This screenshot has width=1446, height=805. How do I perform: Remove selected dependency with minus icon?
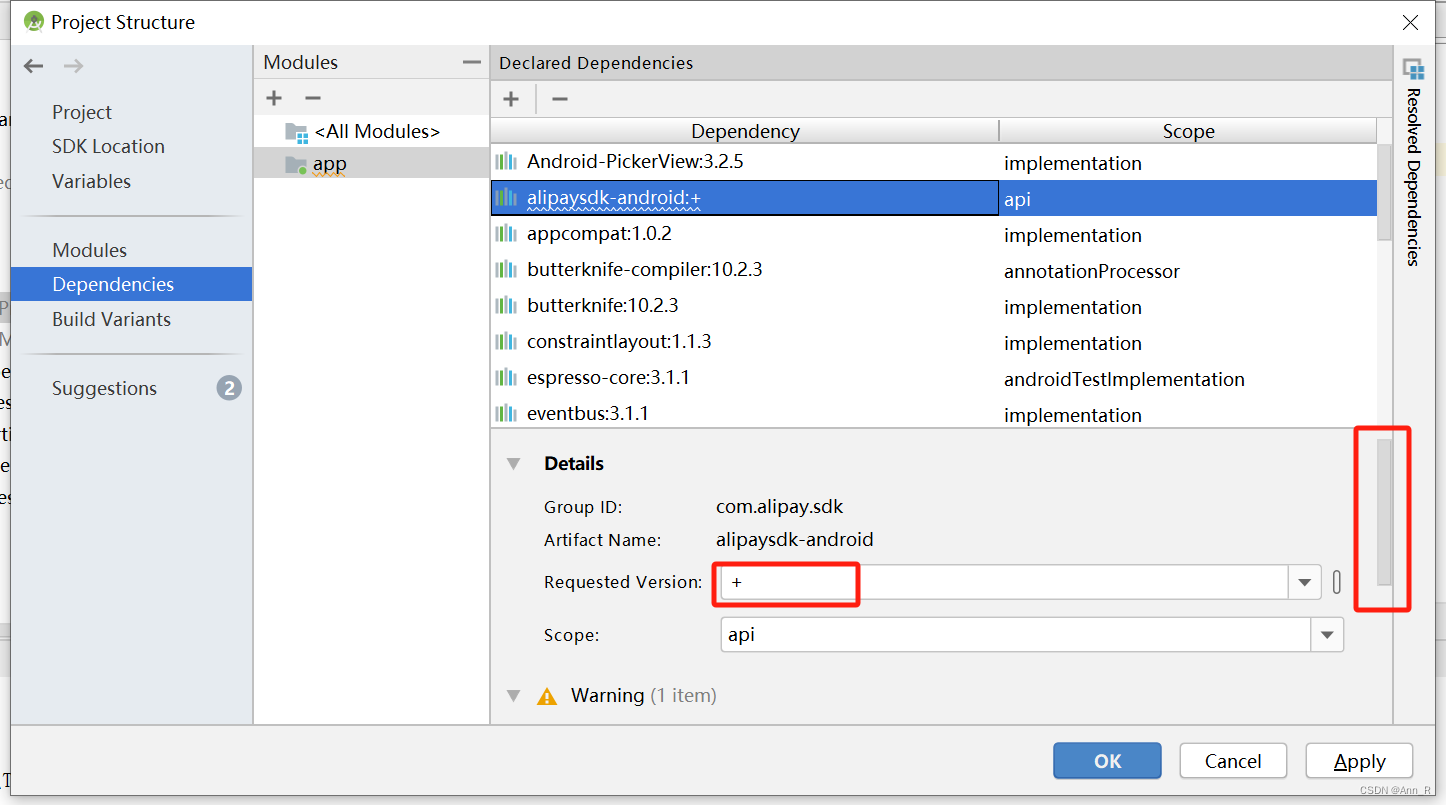click(x=560, y=98)
